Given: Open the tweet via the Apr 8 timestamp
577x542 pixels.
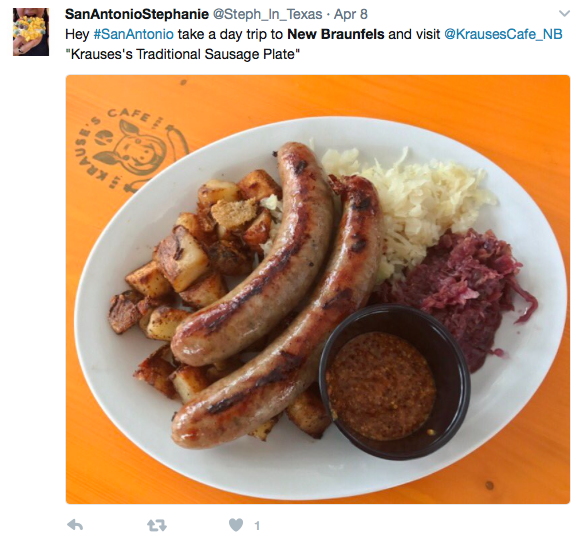Looking at the screenshot, I should coord(350,14).
